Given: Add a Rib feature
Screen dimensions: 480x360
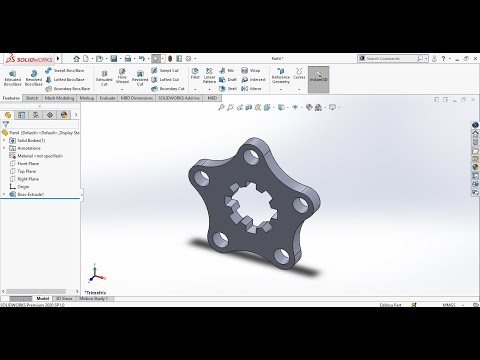Looking at the screenshot, I should pos(227,71).
